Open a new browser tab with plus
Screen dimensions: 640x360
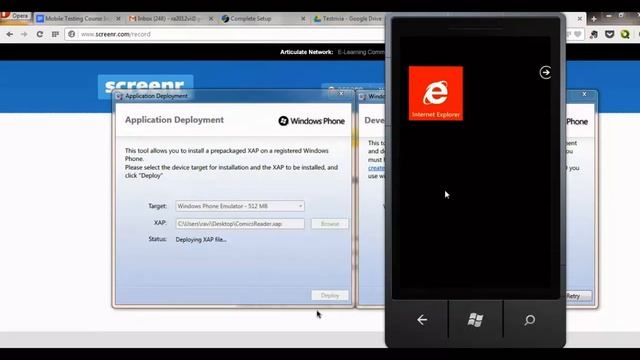coord(593,19)
